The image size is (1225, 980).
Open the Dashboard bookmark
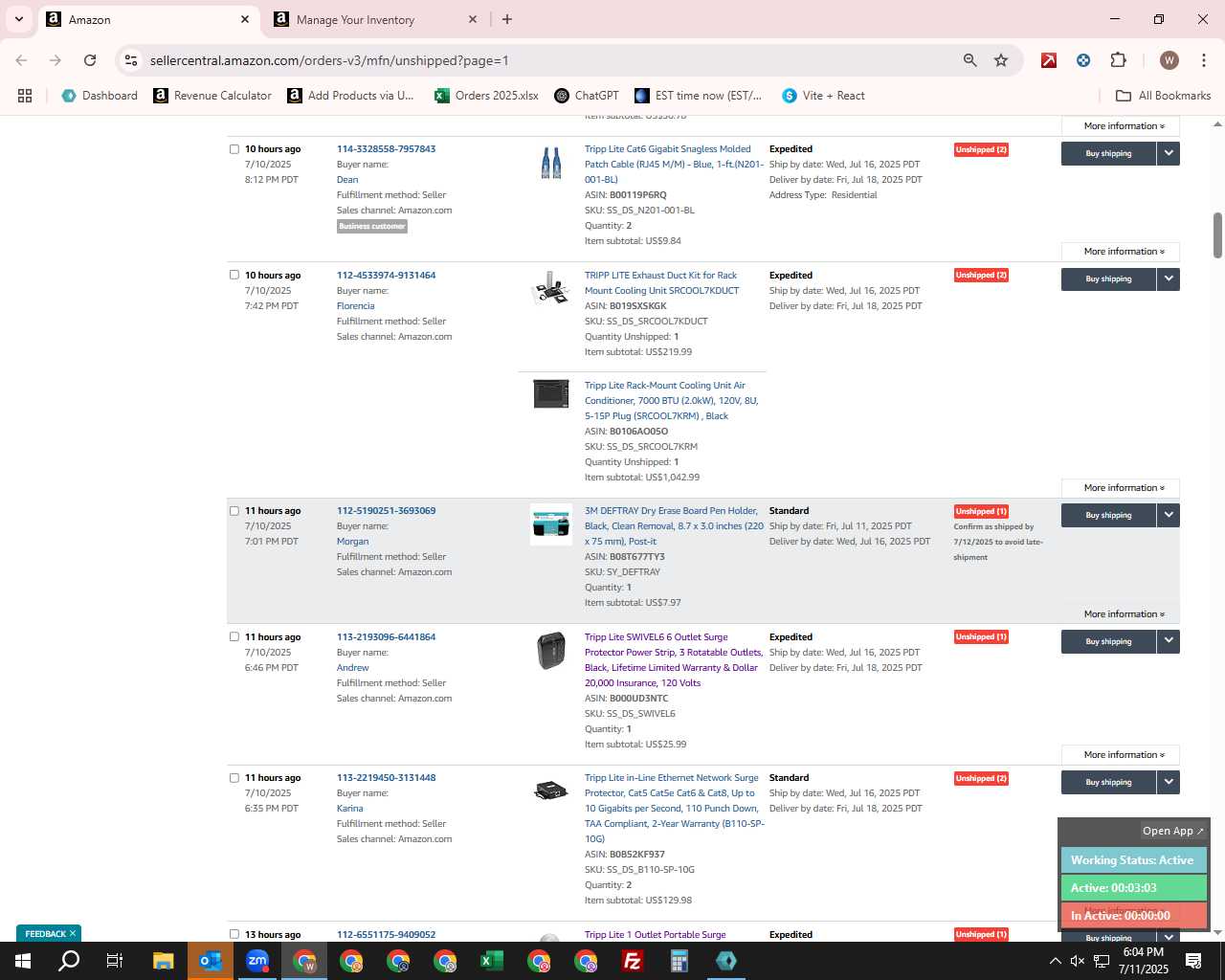pos(100,96)
